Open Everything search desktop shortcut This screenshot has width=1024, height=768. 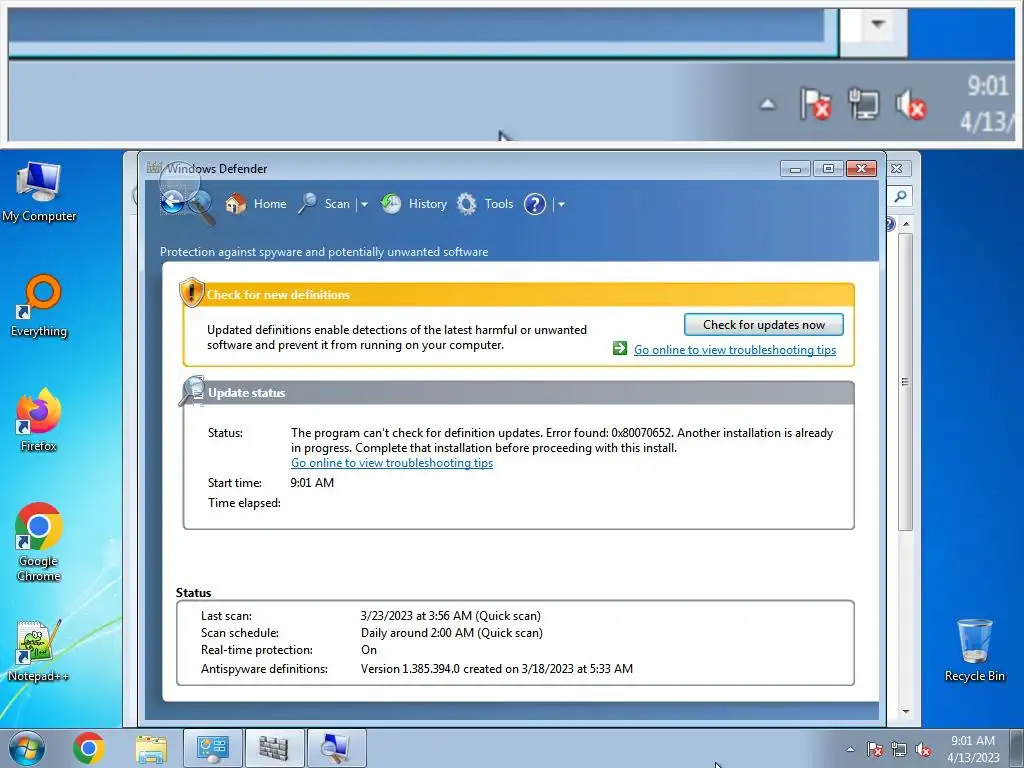(x=39, y=306)
